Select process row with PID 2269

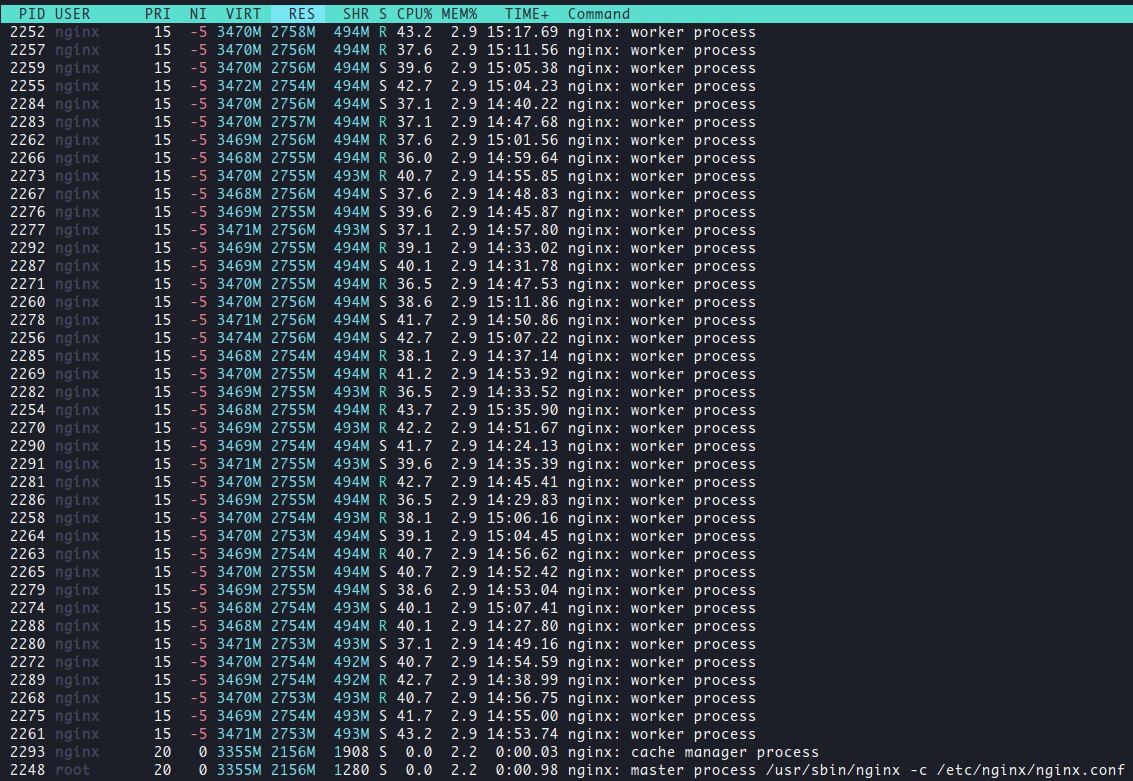(x=566, y=374)
